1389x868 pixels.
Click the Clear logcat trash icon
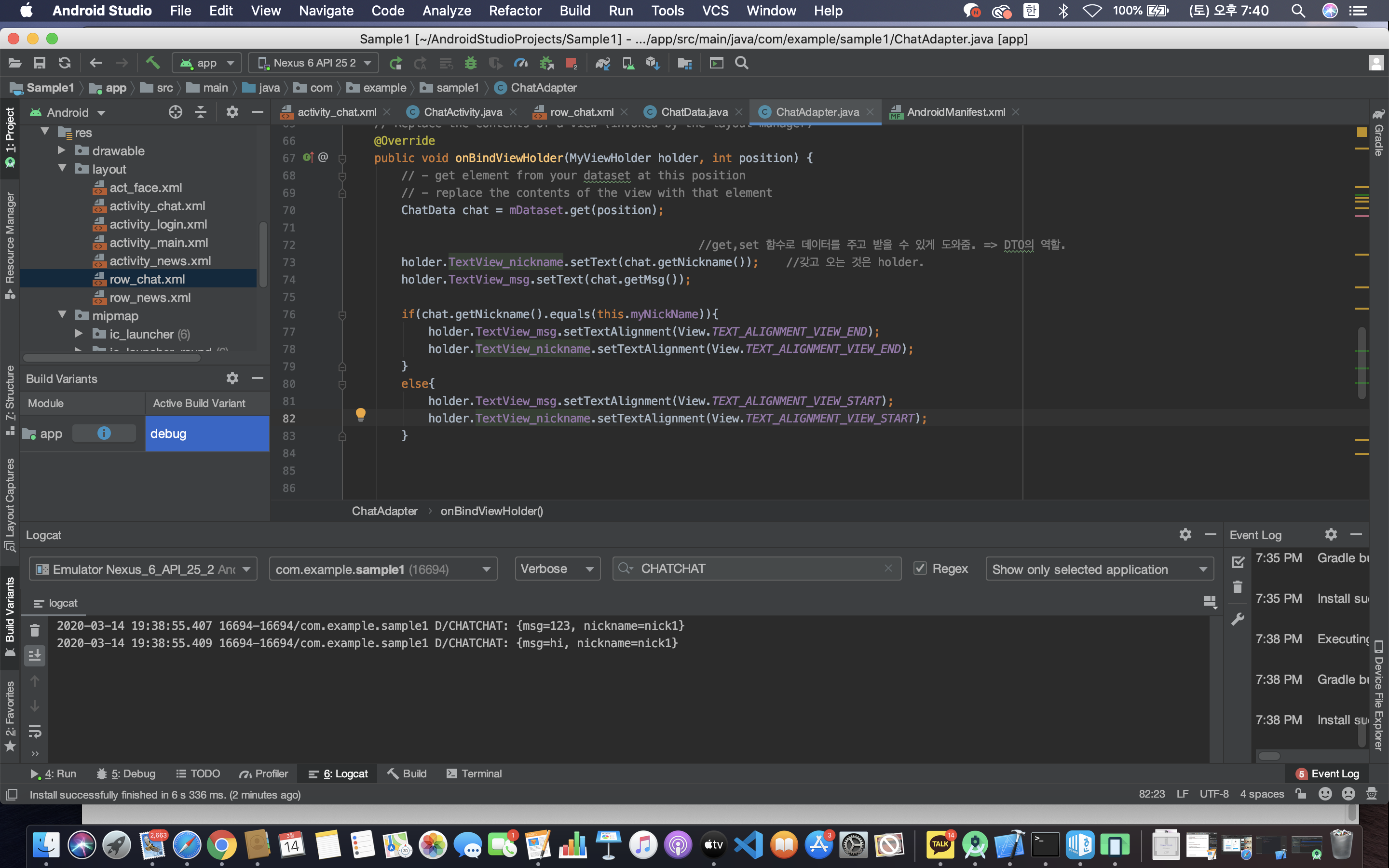34,630
